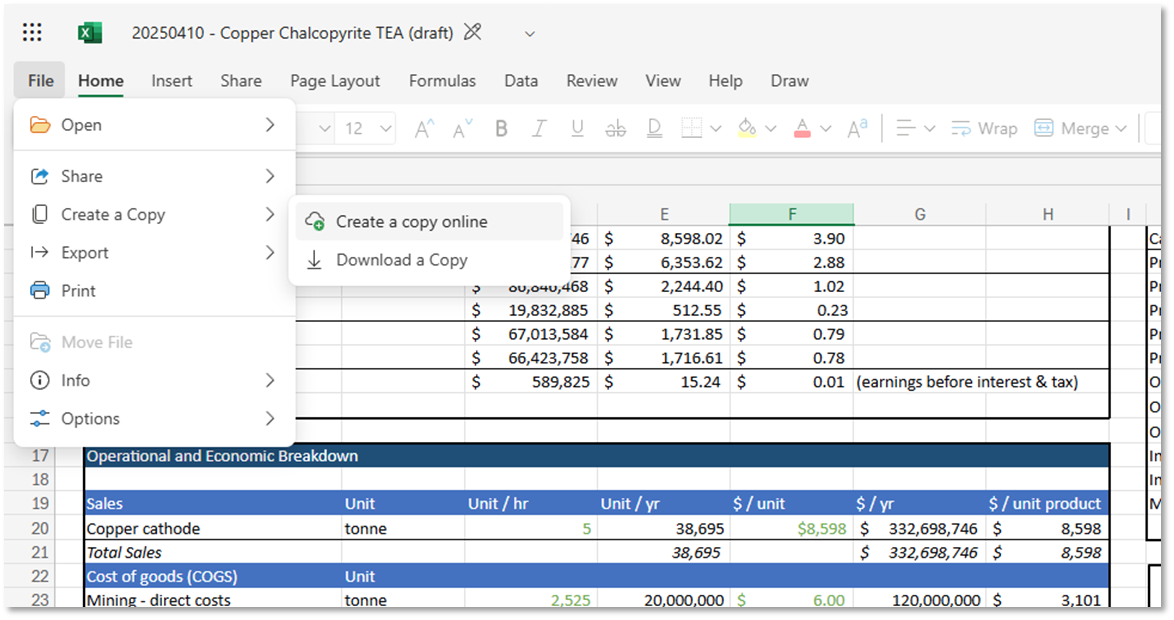Switch to the Draw tab
Viewport: 1174px width, 620px height.
point(789,81)
